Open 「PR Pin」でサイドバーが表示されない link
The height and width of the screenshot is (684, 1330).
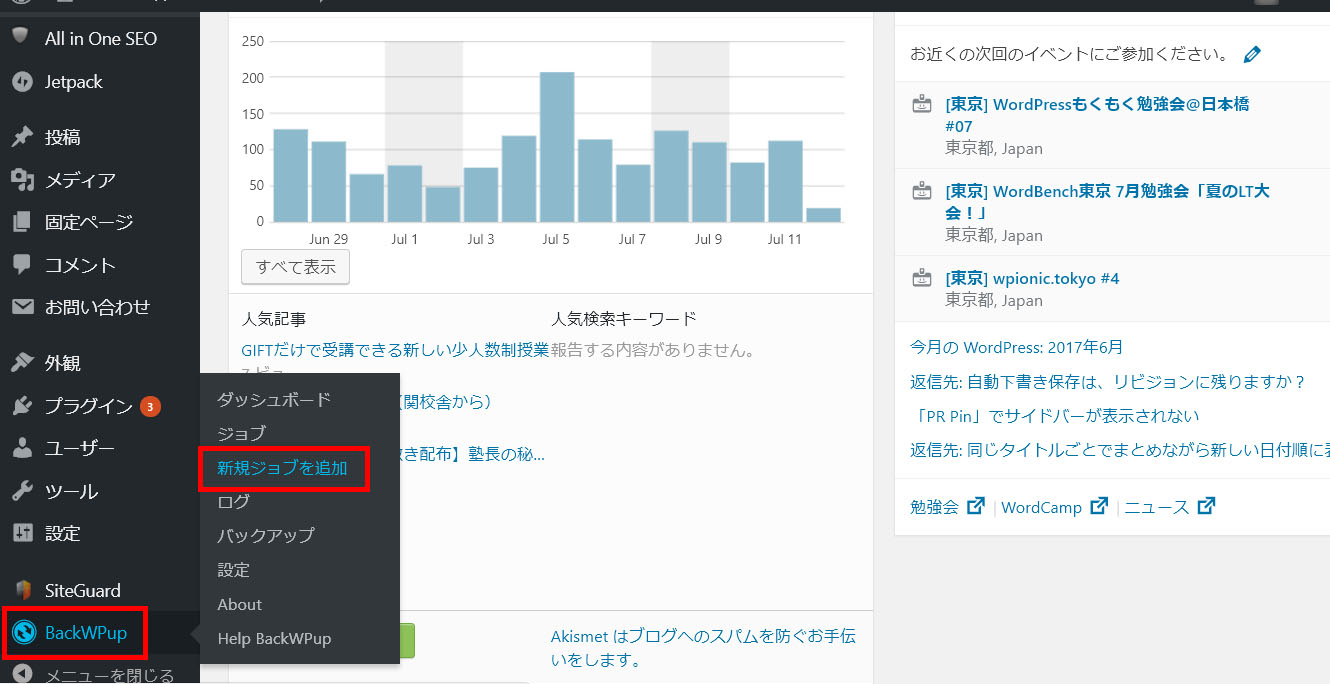click(x=1054, y=415)
